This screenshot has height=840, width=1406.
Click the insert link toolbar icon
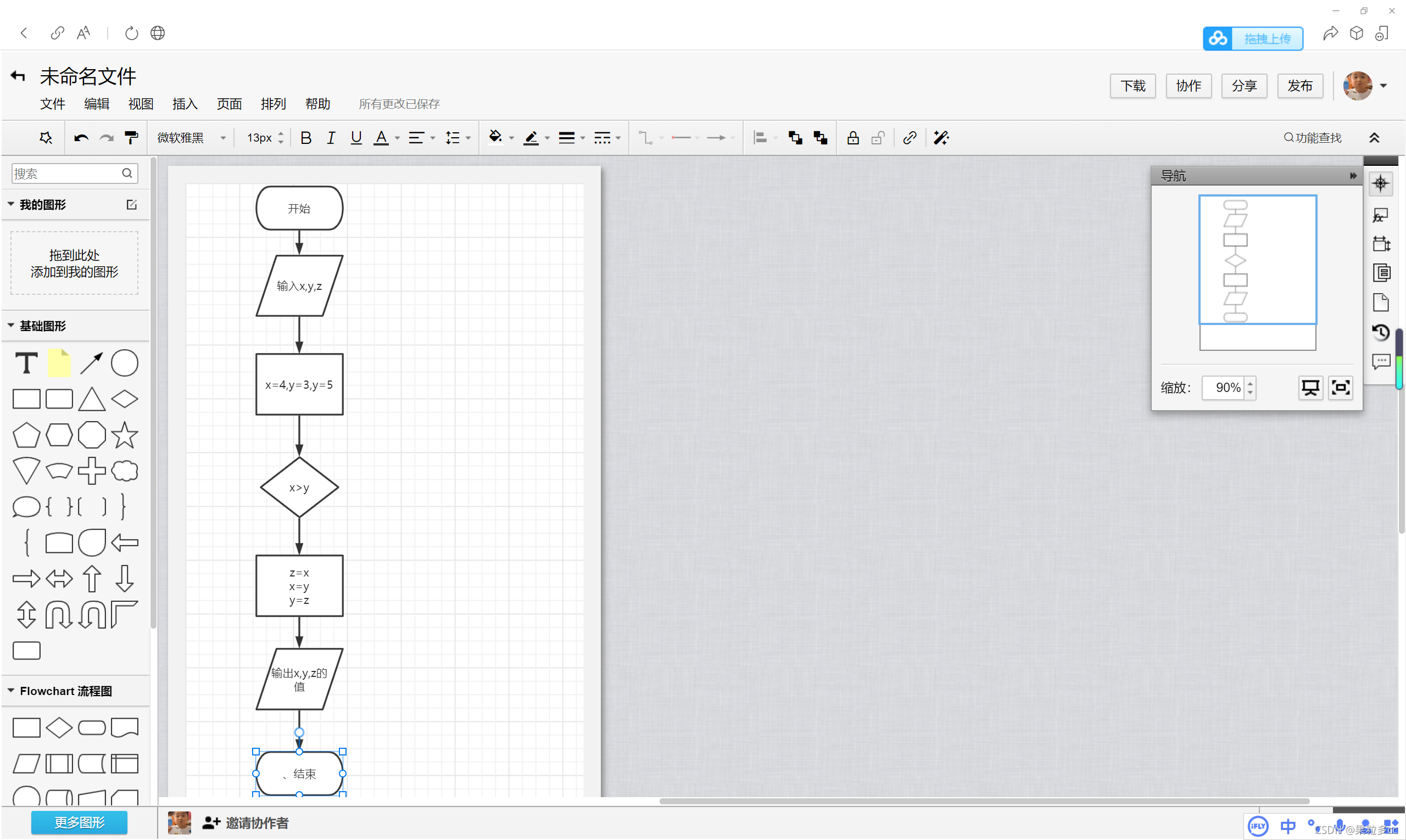point(910,138)
